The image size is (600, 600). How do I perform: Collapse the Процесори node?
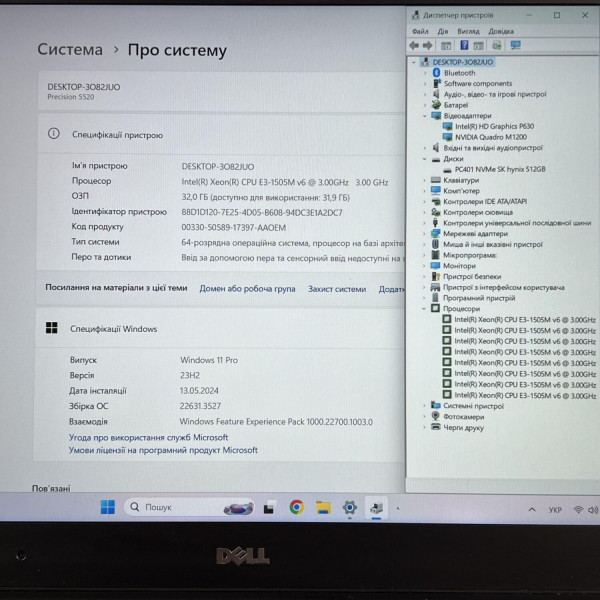pyautogui.click(x=424, y=308)
